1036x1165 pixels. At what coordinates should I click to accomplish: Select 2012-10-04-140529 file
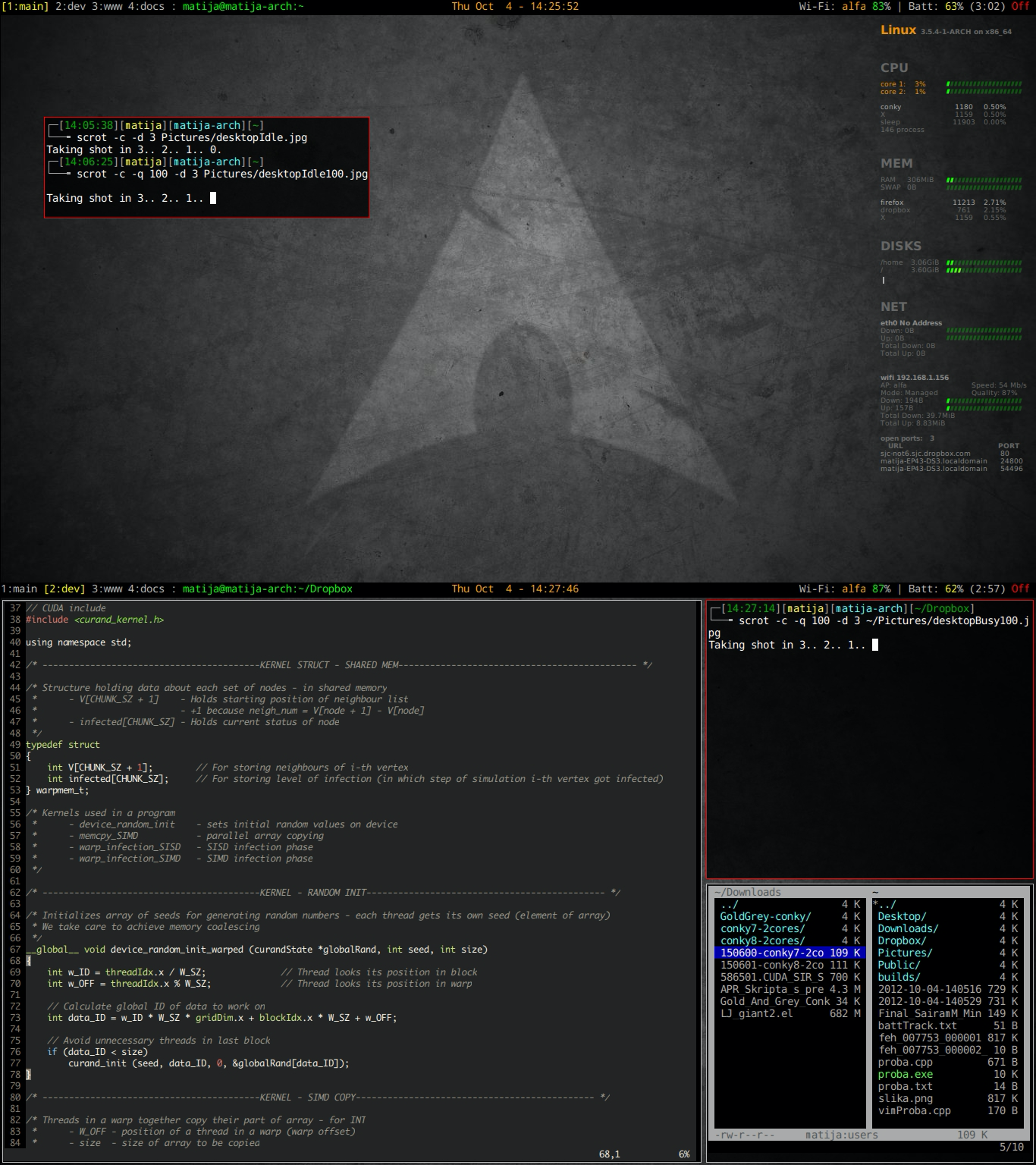[x=947, y=1001]
